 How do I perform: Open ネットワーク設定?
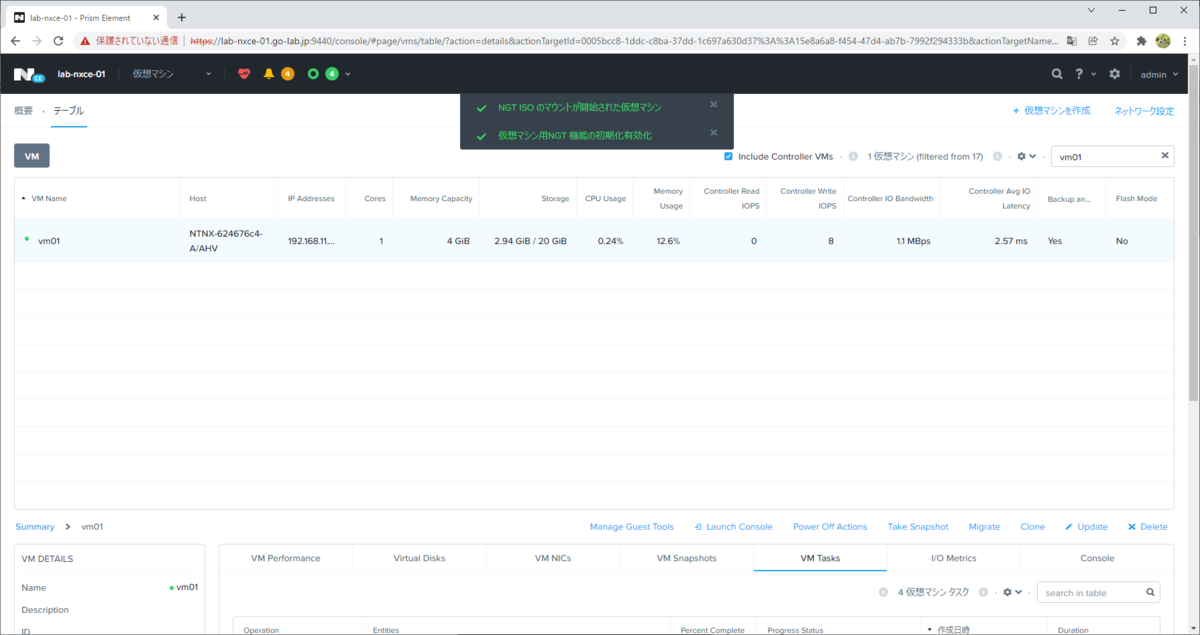pyautogui.click(x=1144, y=111)
